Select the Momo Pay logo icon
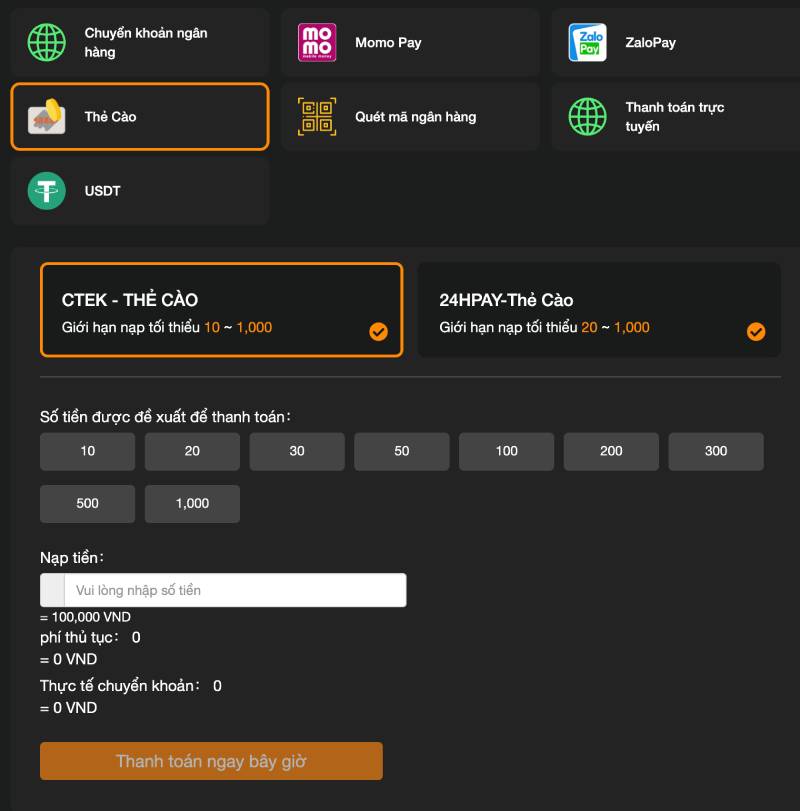This screenshot has width=800, height=811. tap(317, 43)
